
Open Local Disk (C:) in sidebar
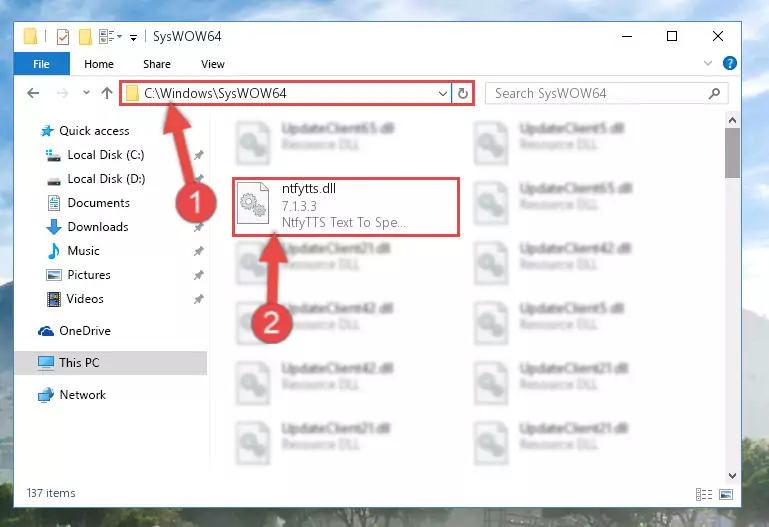pyautogui.click(x=106, y=155)
